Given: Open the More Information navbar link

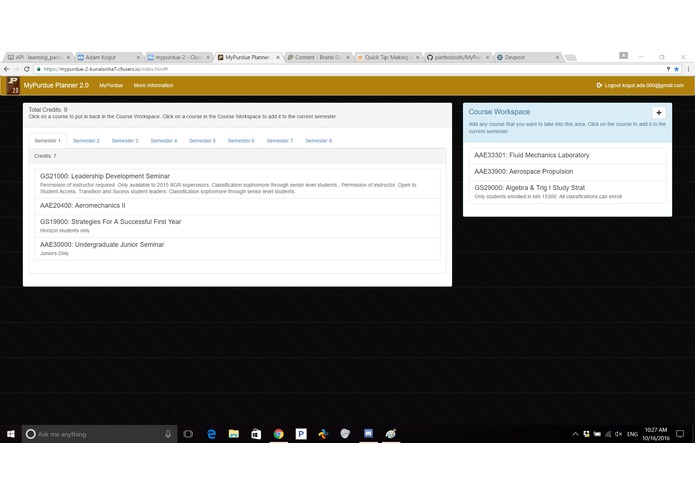Looking at the screenshot, I should [153, 86].
